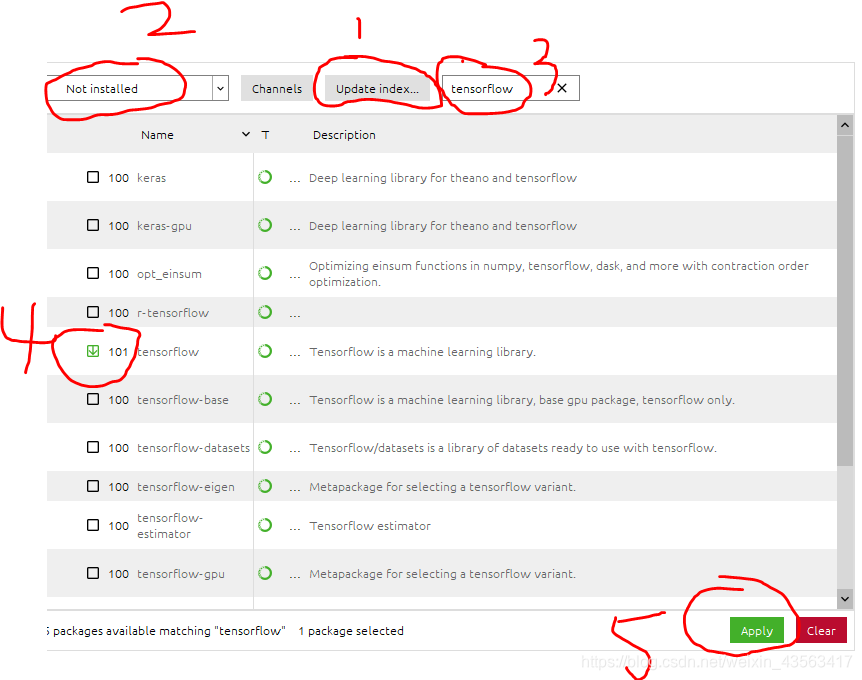The height and width of the screenshot is (680, 862).
Task: Click the tensorflow-eigen row type icon
Action: click(x=265, y=486)
